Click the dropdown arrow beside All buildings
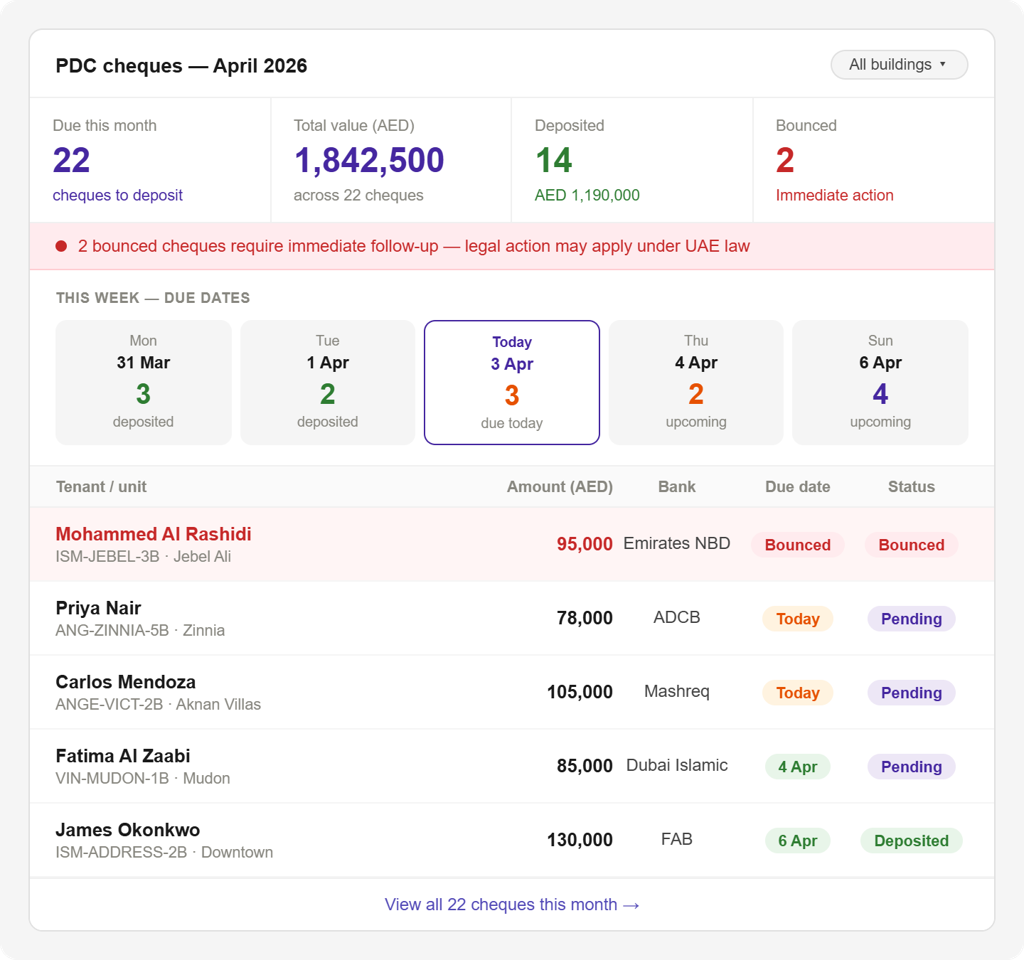Viewport: 1024px width, 960px height. (943, 64)
